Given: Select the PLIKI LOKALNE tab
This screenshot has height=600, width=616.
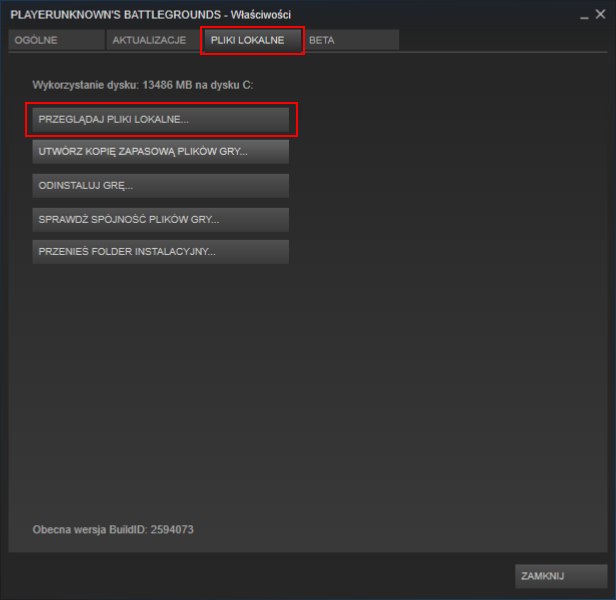Looking at the screenshot, I should [x=253, y=40].
